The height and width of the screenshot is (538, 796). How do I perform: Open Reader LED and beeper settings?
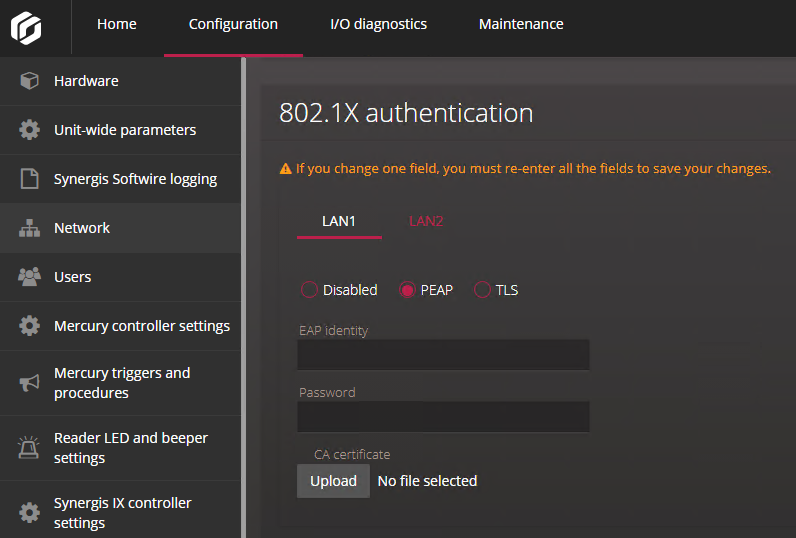click(121, 448)
